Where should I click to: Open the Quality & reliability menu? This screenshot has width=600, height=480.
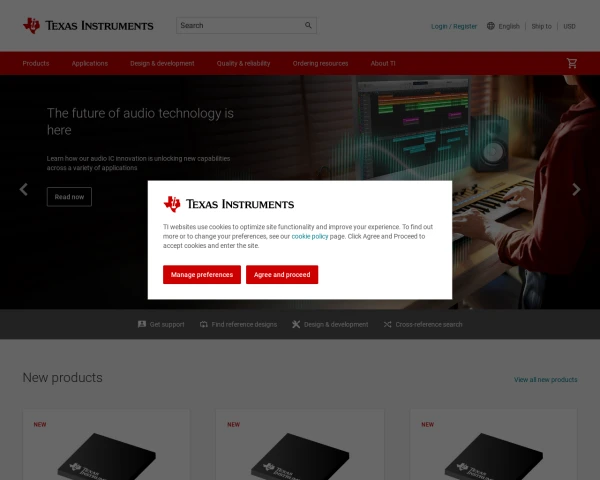click(243, 63)
